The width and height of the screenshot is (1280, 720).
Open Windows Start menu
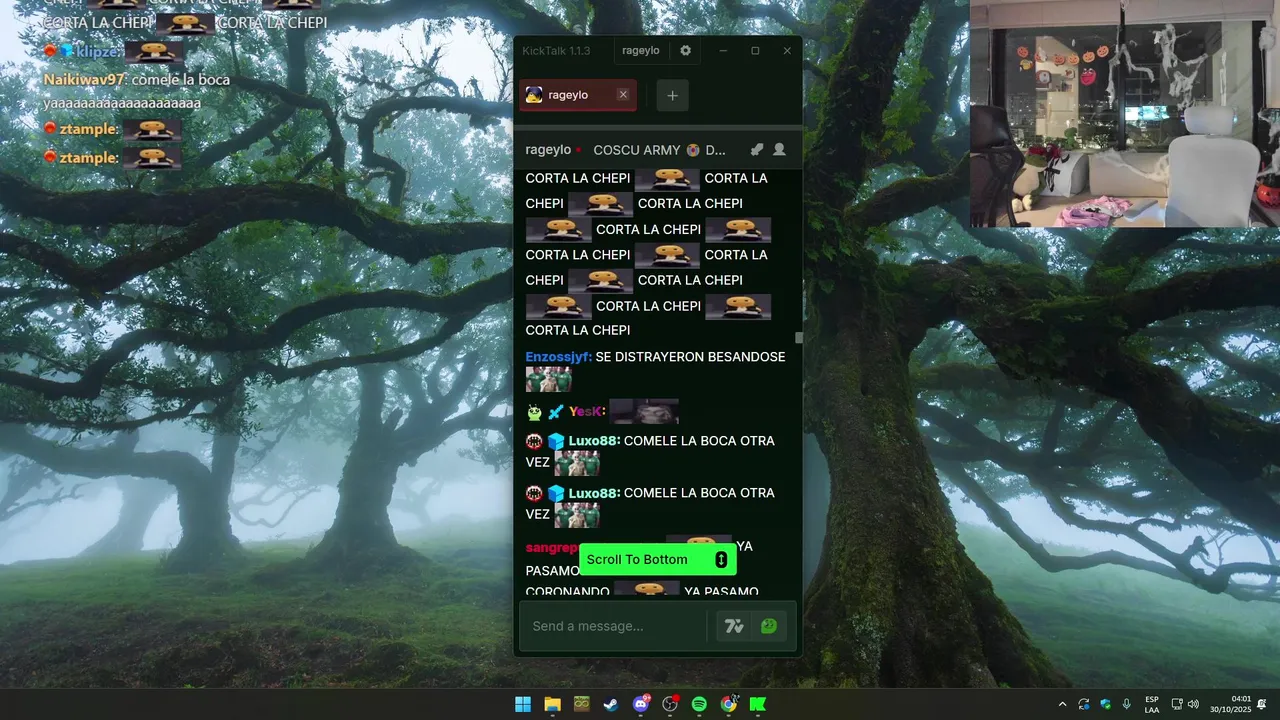coord(523,704)
